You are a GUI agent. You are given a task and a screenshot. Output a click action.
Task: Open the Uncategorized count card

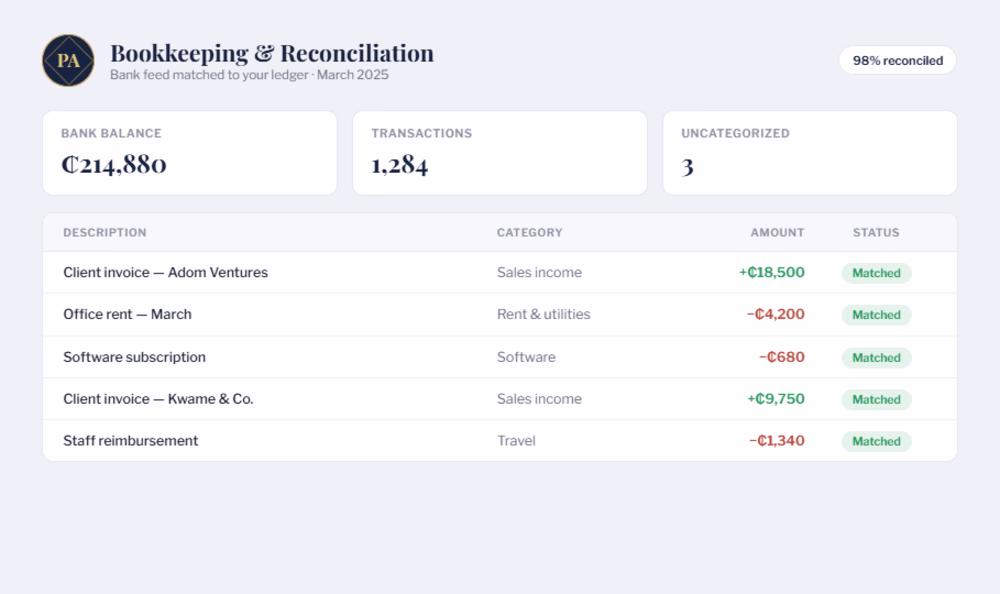pyautogui.click(x=810, y=153)
